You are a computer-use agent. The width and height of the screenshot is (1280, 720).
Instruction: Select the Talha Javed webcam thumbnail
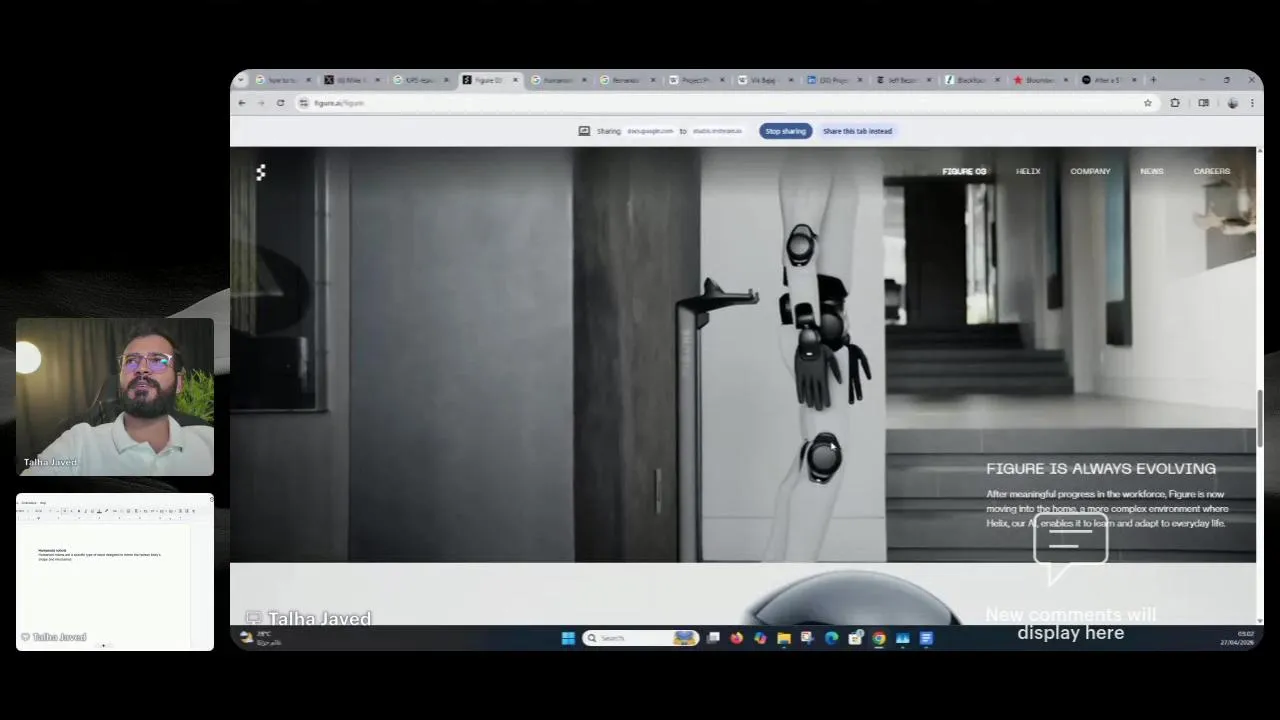(115, 396)
